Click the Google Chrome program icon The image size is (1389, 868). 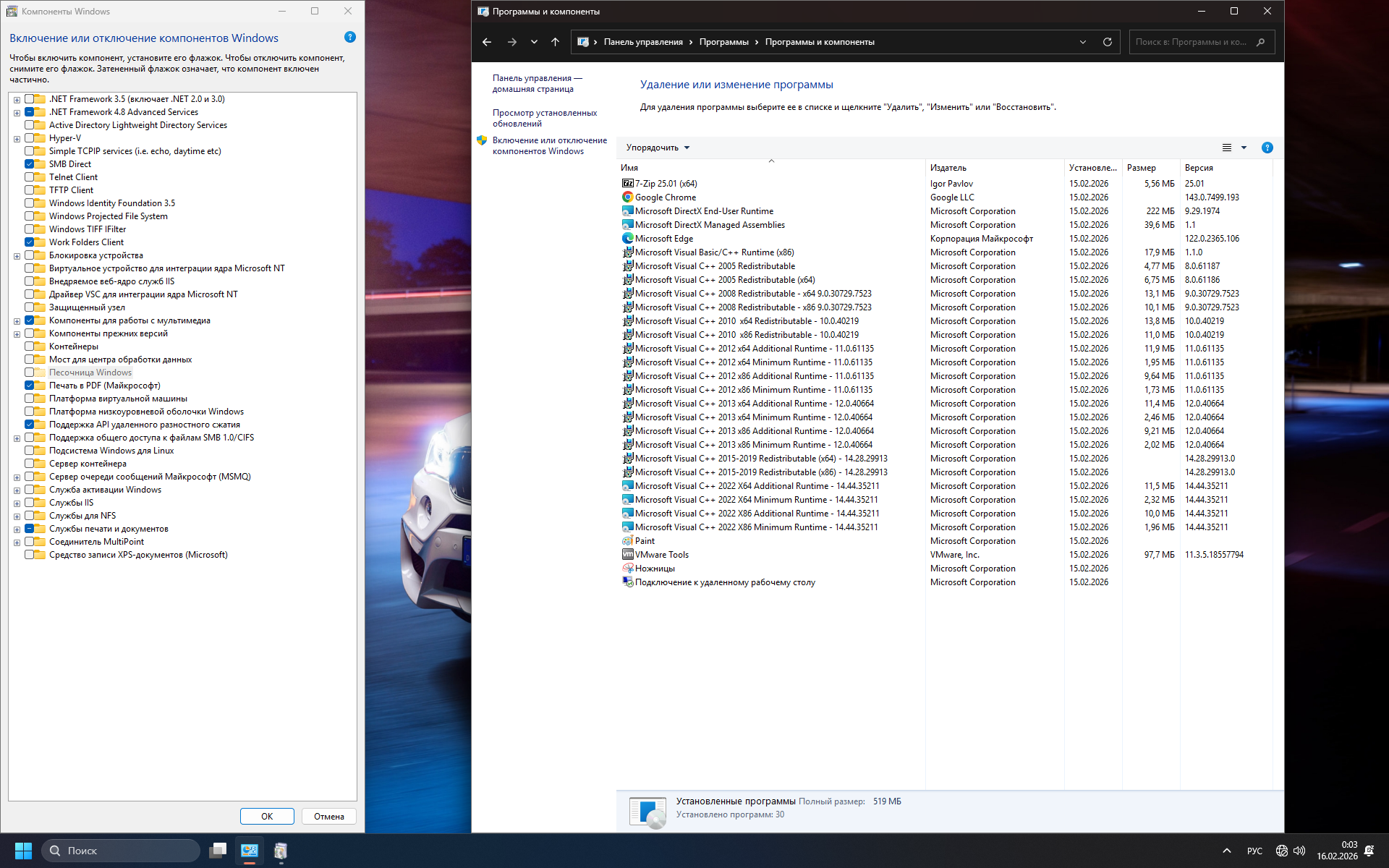(x=627, y=197)
